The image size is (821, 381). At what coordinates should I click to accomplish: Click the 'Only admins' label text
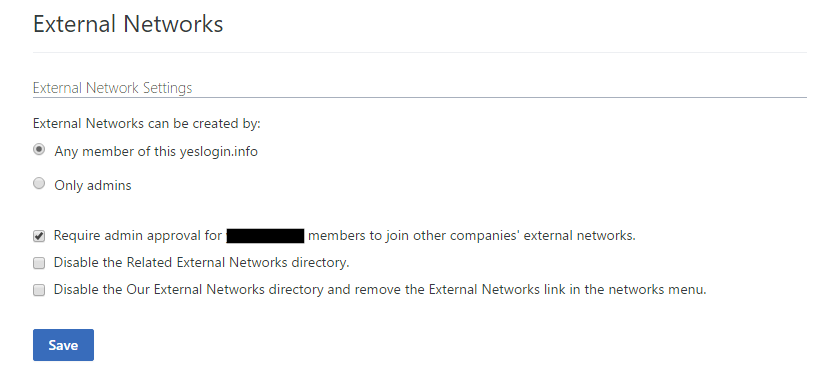coord(93,185)
